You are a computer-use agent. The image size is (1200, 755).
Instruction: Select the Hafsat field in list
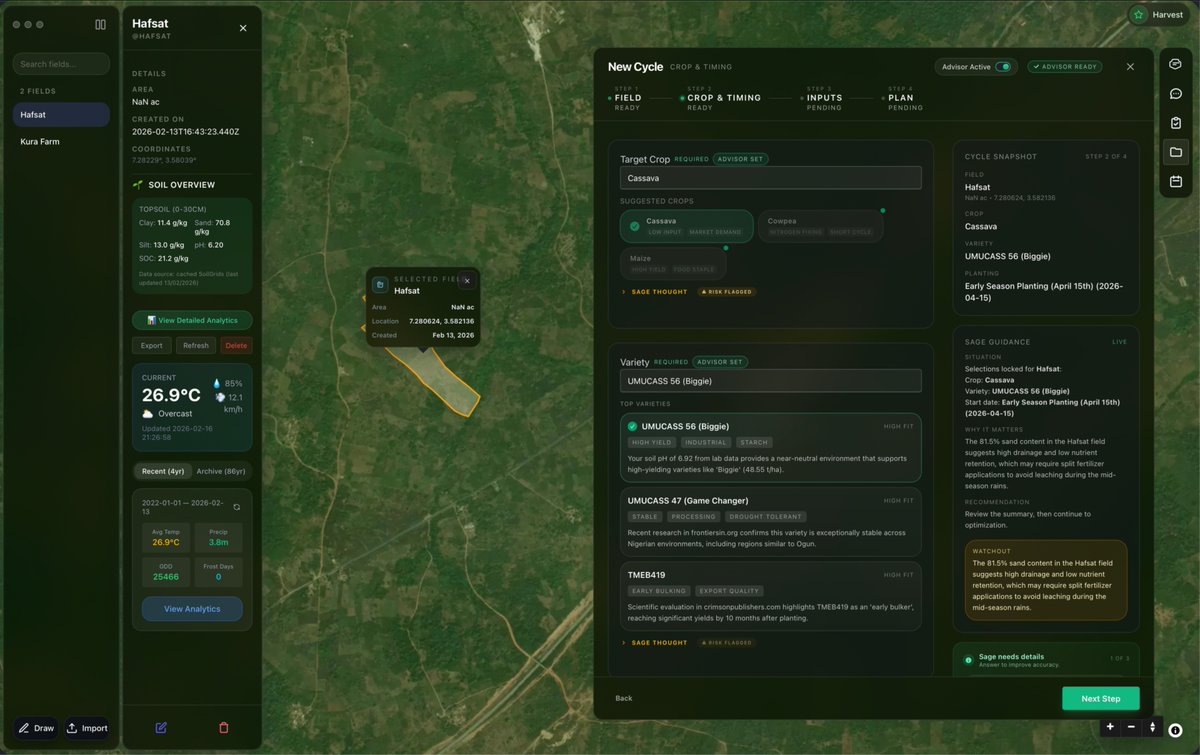pyautogui.click(x=61, y=115)
